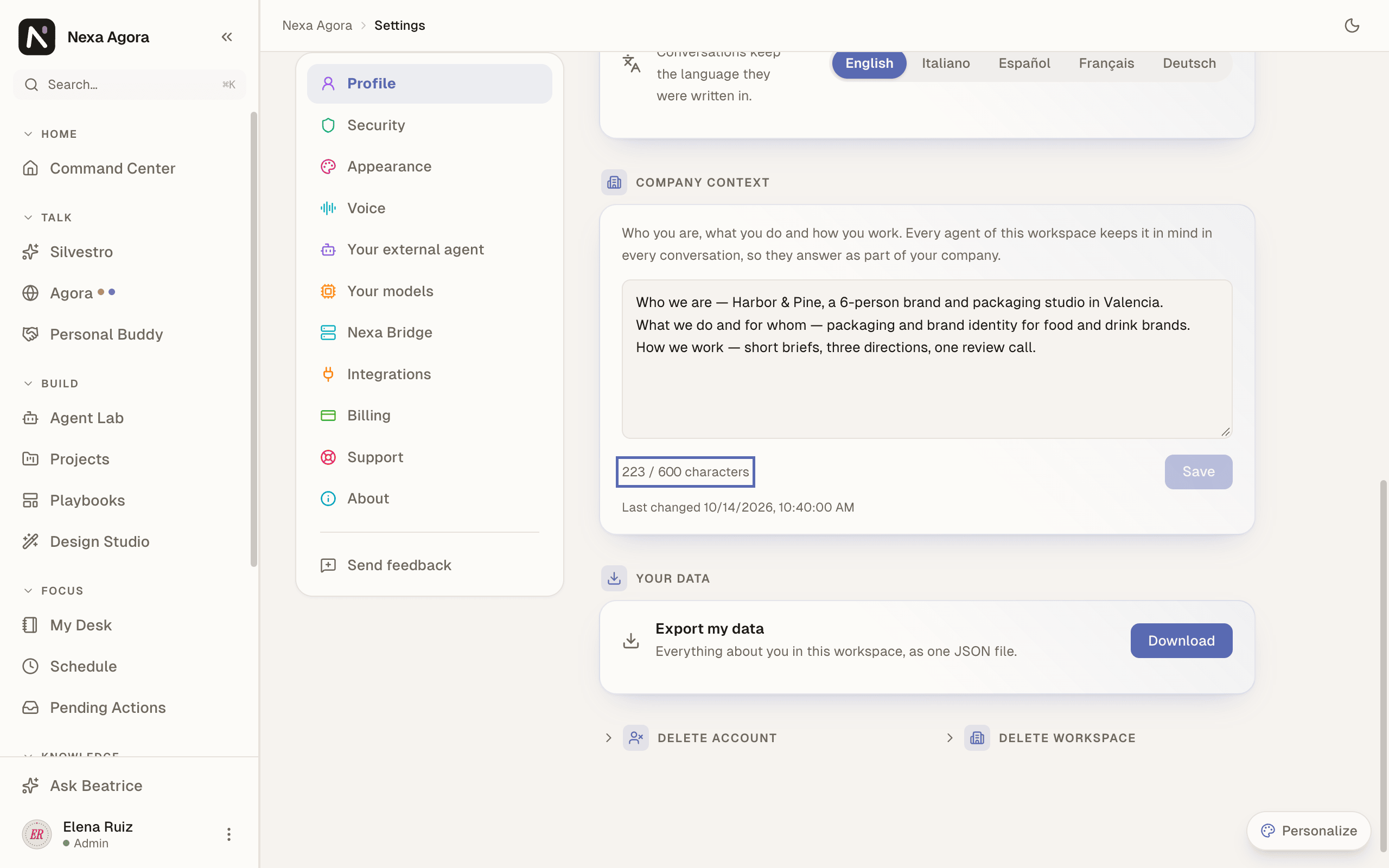Open the Voice settings tab

point(429,208)
